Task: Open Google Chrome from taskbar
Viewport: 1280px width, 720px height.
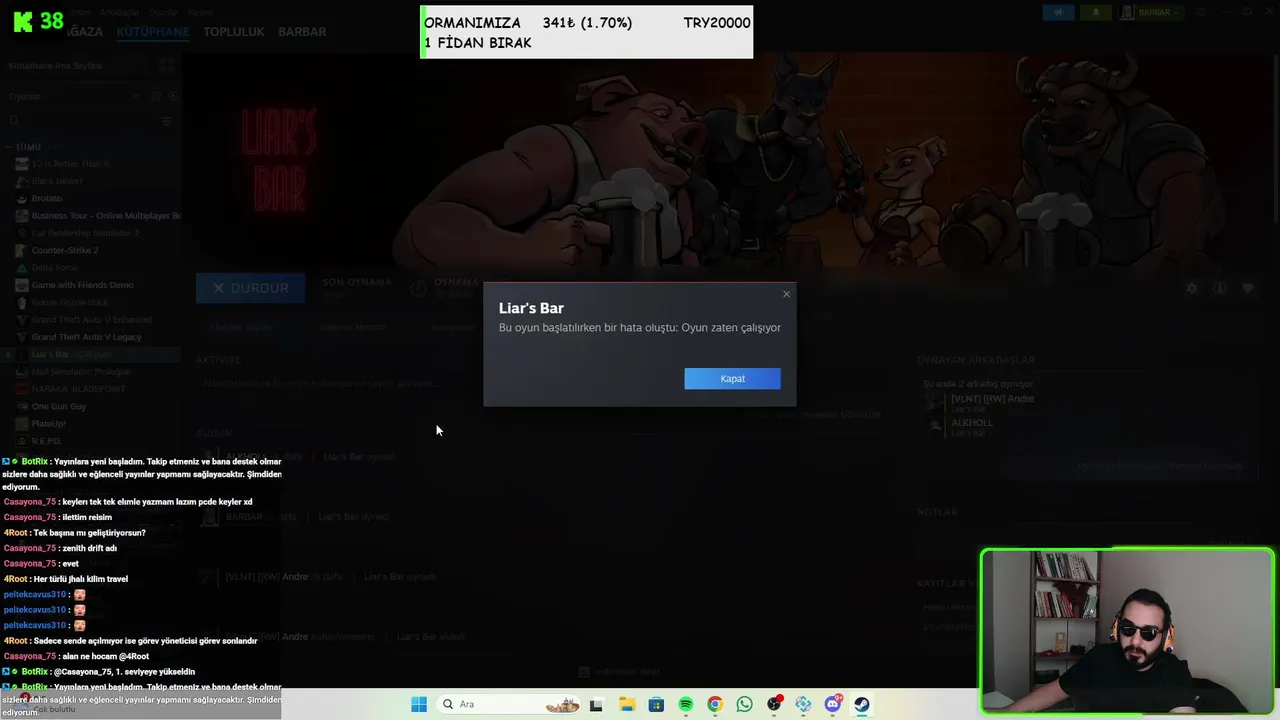Action: (x=715, y=704)
